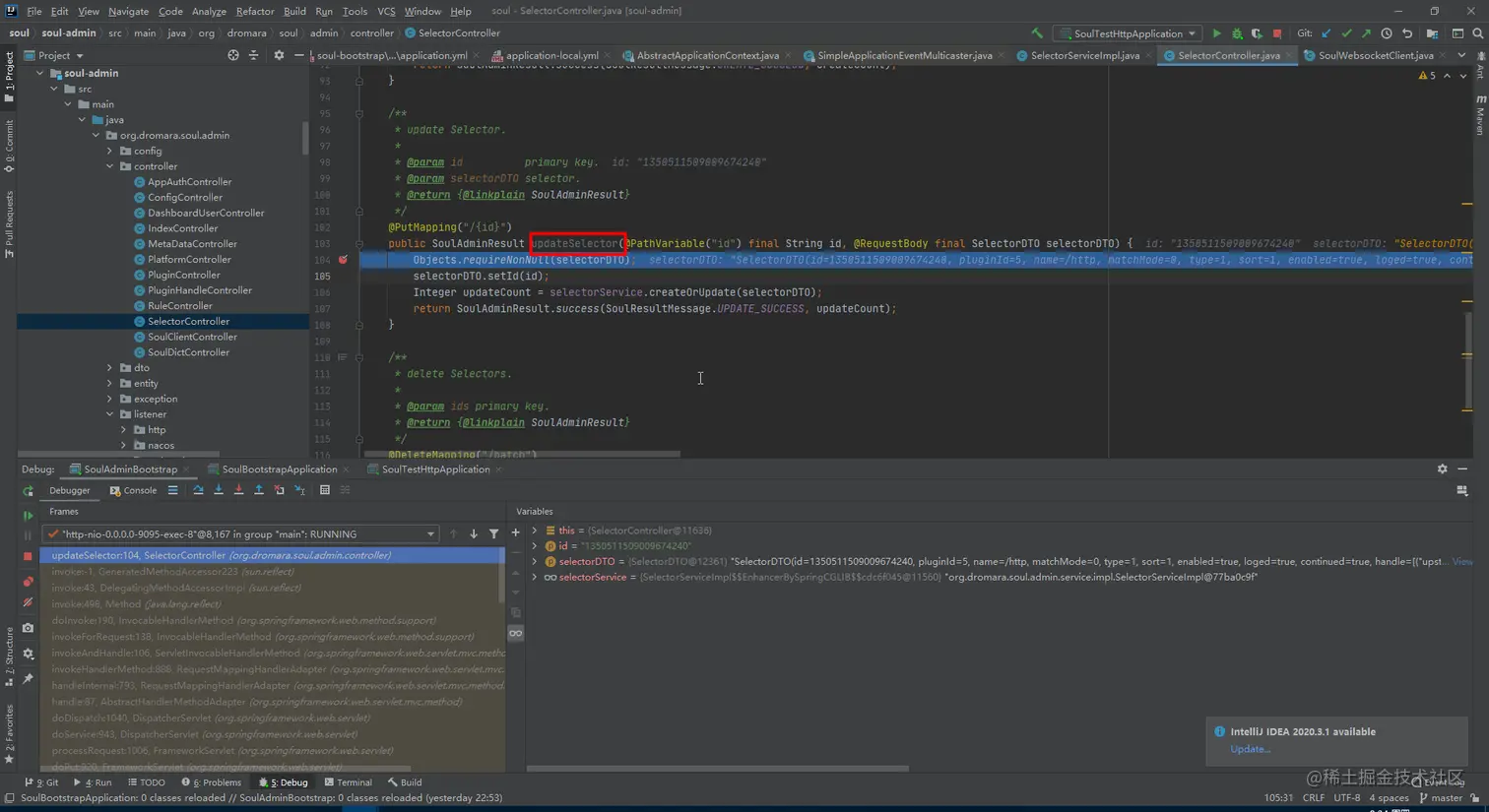The height and width of the screenshot is (812, 1489).
Task: Open the Terminal tool window button
Action: tap(348, 782)
